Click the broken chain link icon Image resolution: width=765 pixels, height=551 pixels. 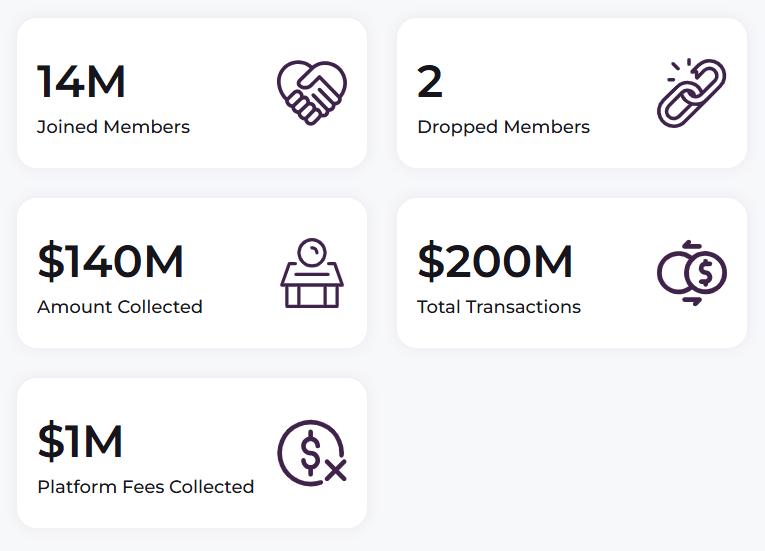tap(691, 93)
